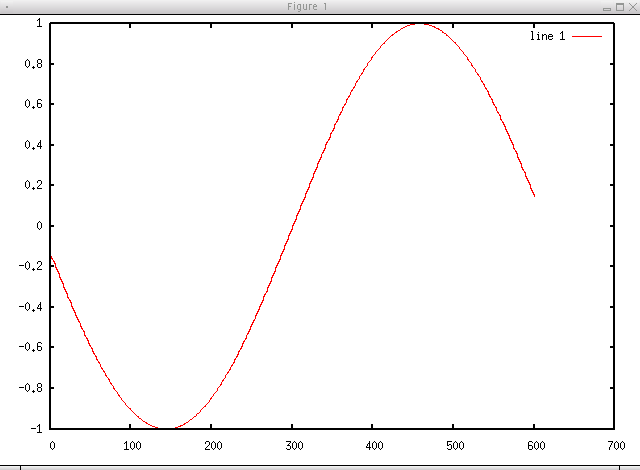This screenshot has height=470, width=640.
Task: Click y-axis label -0.4
Action: (31, 306)
